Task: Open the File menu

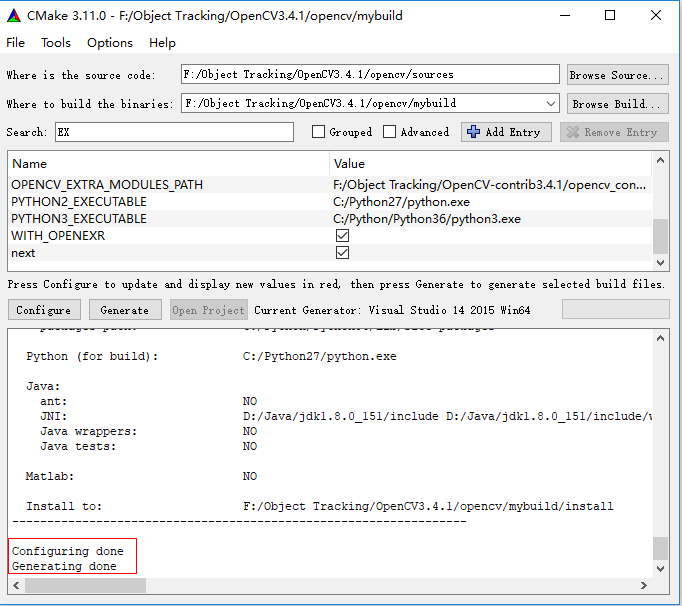Action: pos(16,43)
